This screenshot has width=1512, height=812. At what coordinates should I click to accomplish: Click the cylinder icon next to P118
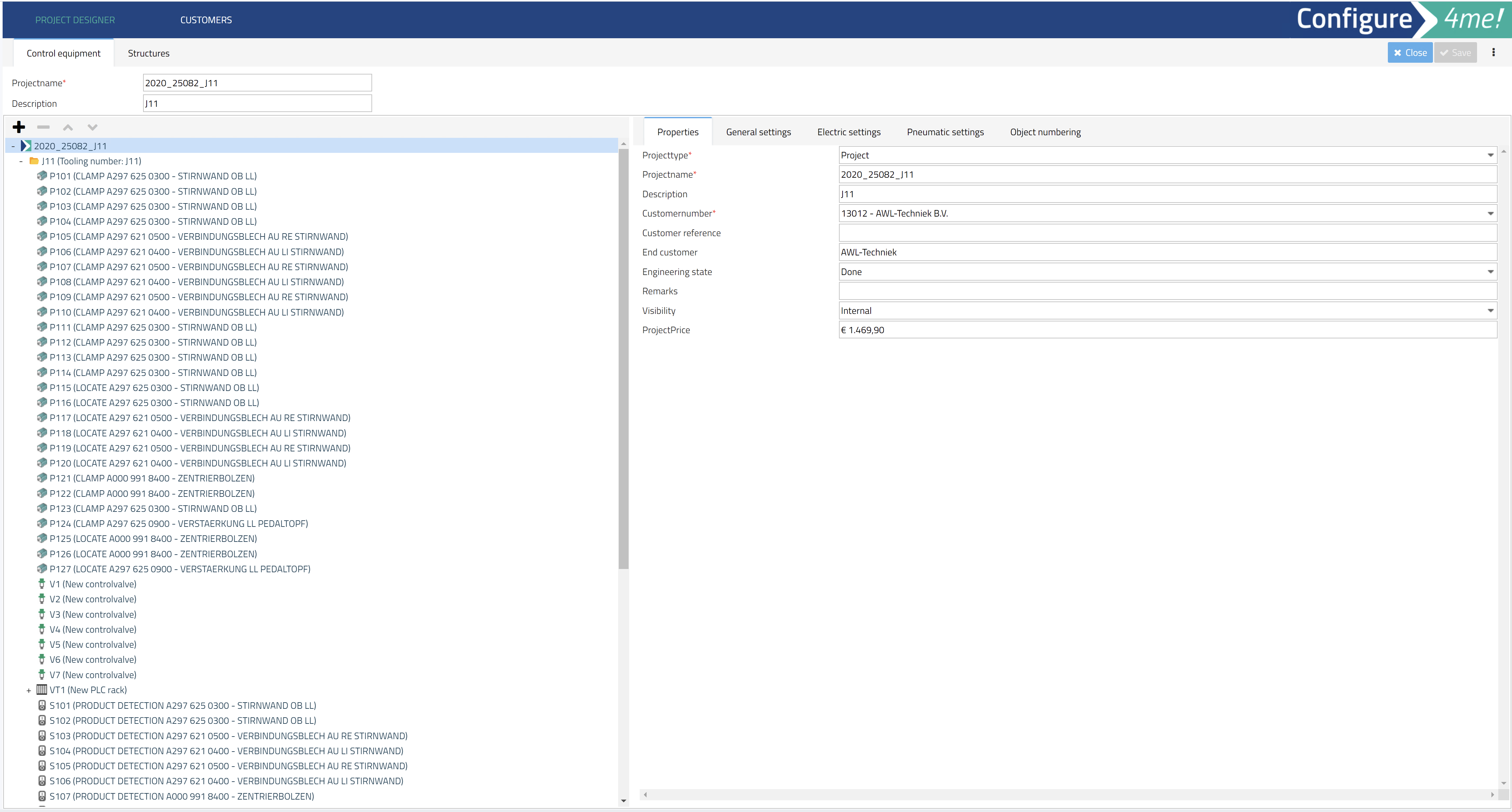click(42, 432)
